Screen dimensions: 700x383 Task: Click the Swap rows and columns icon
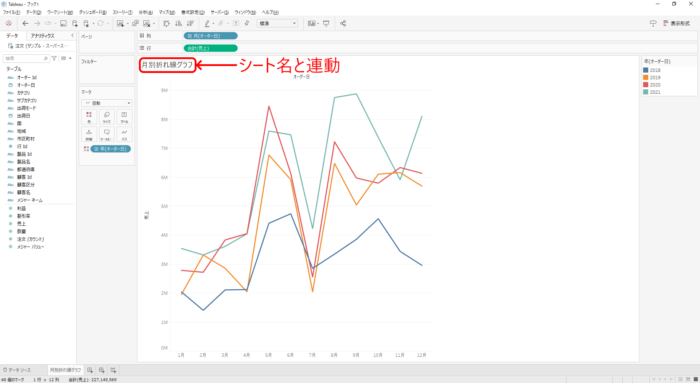click(167, 23)
